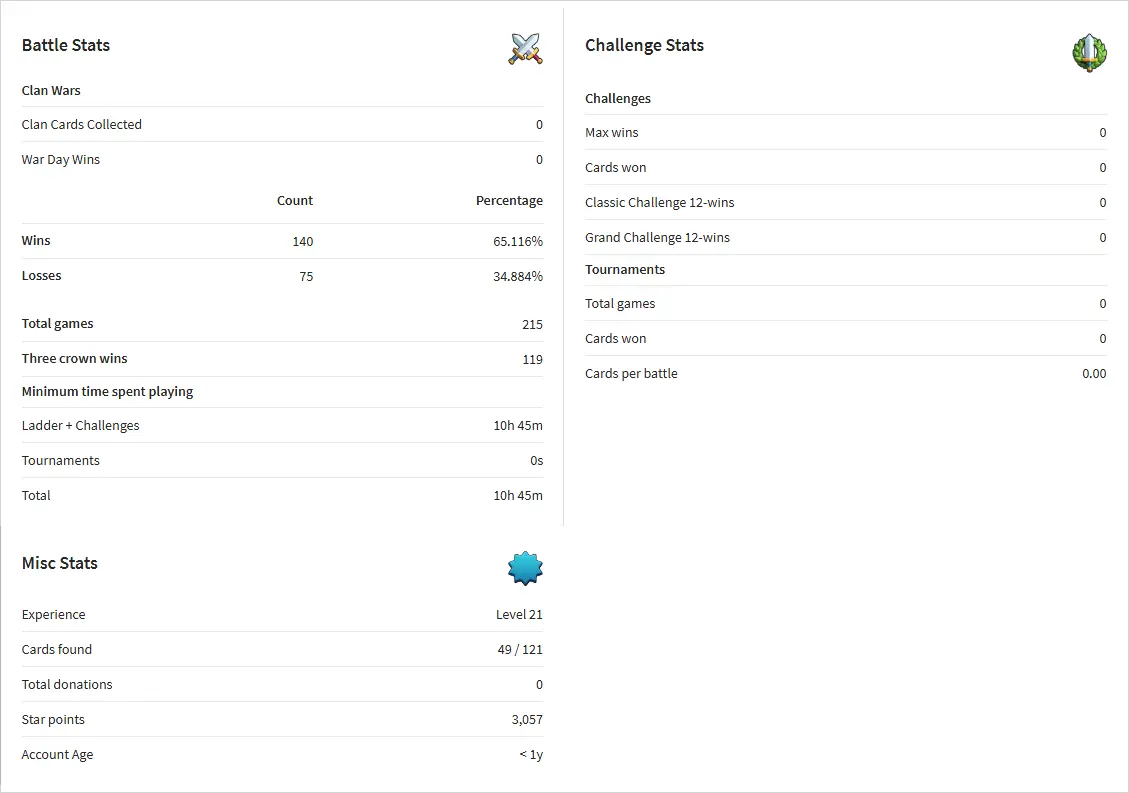This screenshot has height=793, width=1129.
Task: Select the Misc Stats heading
Action: [60, 563]
